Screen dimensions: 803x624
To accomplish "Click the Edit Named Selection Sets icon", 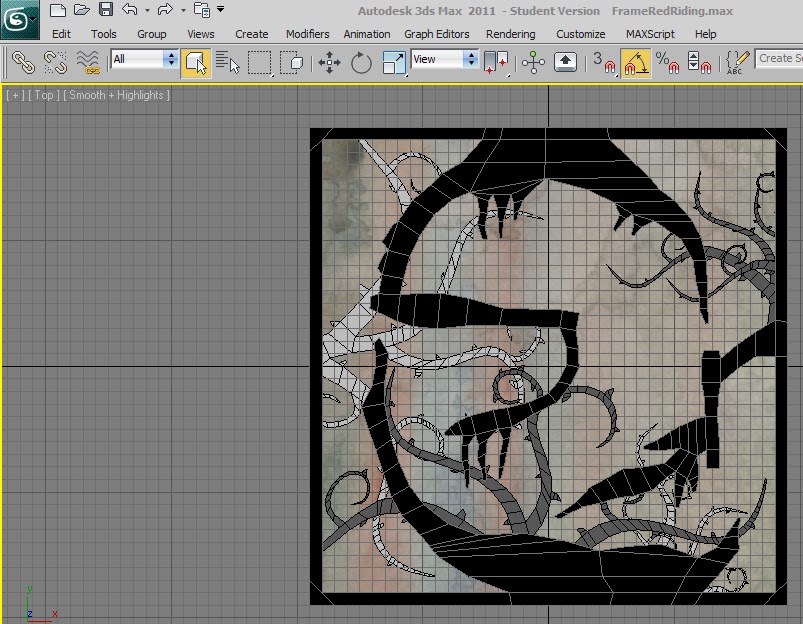I will tap(737, 63).
